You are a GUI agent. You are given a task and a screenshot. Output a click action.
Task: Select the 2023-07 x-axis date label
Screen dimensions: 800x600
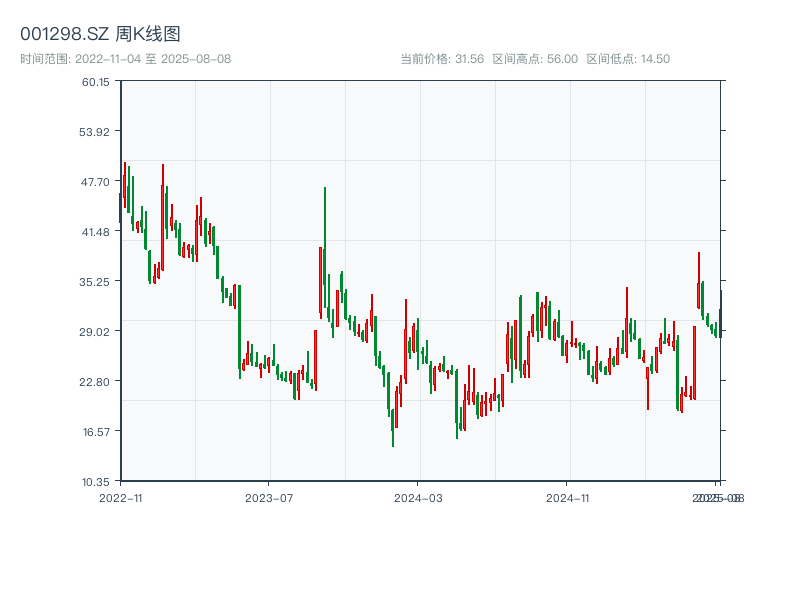click(x=269, y=497)
